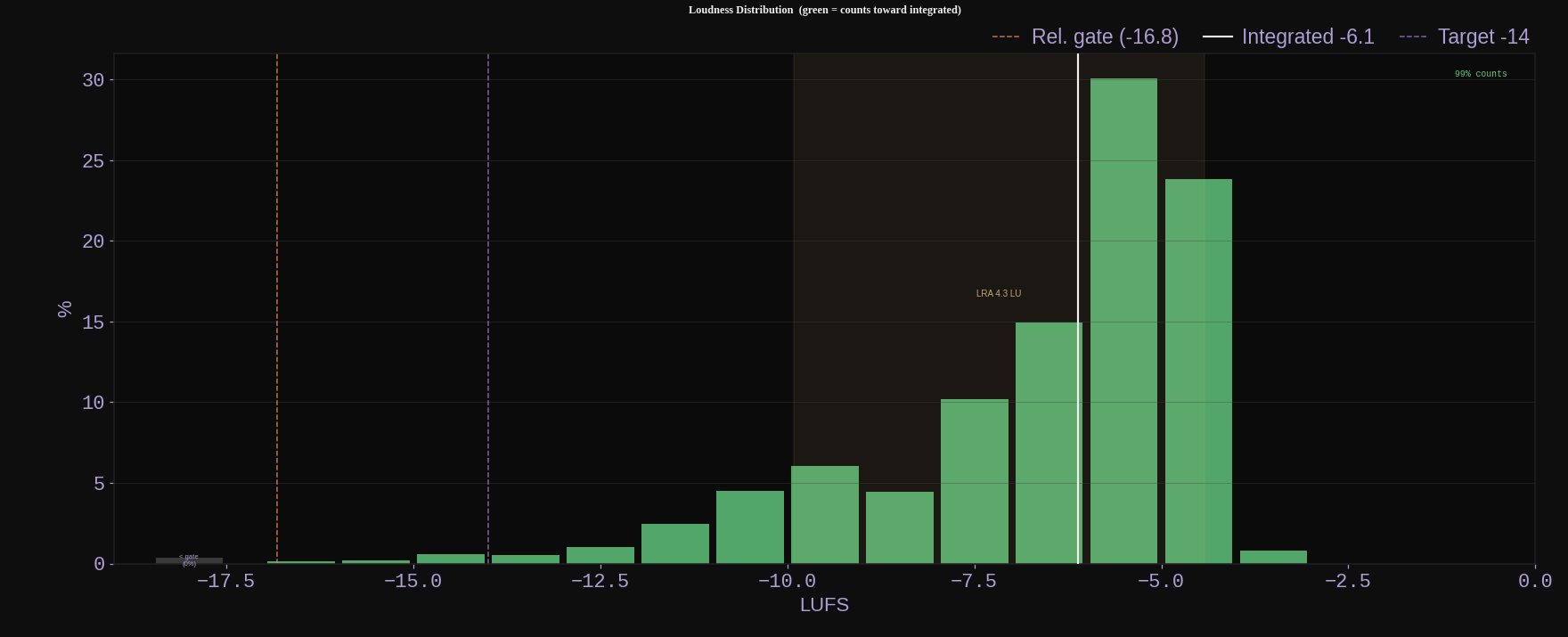Click the 'LRA 4.3 LU' annotation
Screen dimensions: 1568x637
click(x=999, y=293)
